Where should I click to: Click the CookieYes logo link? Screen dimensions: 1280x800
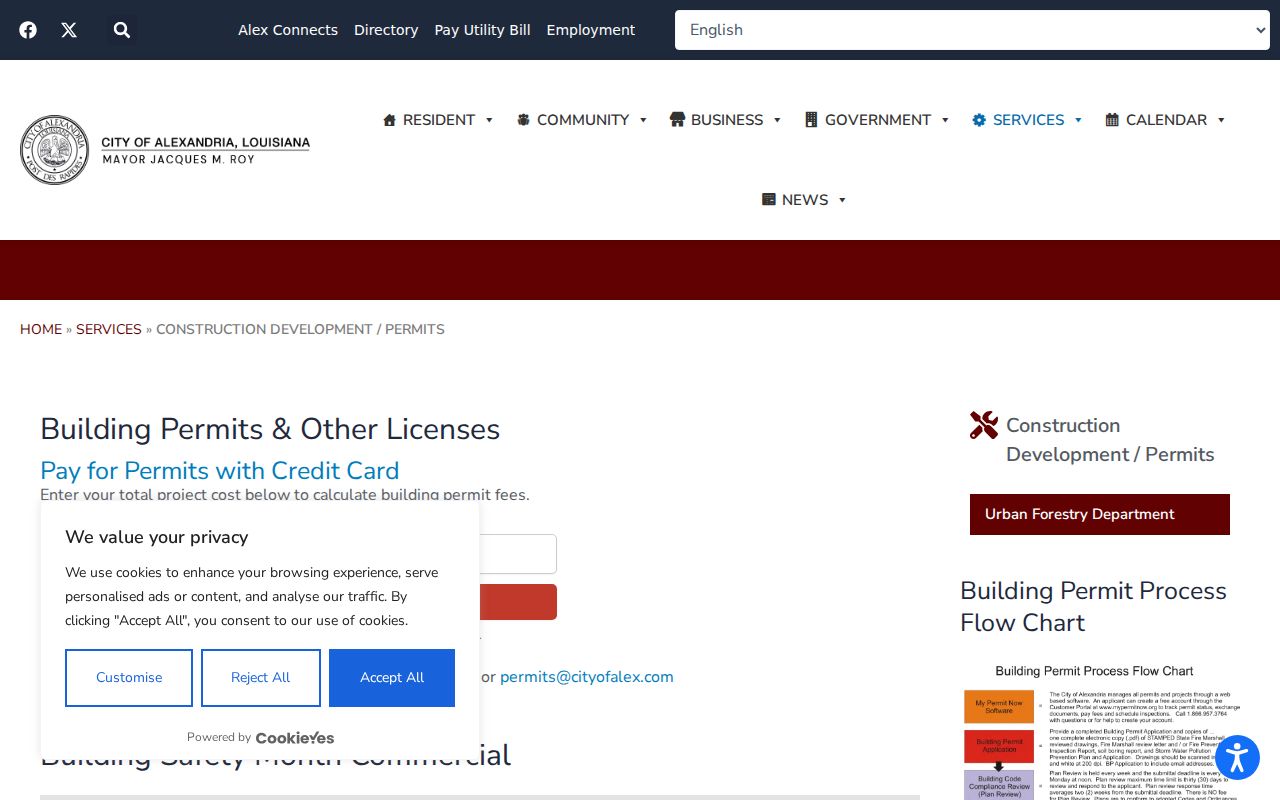(x=295, y=738)
